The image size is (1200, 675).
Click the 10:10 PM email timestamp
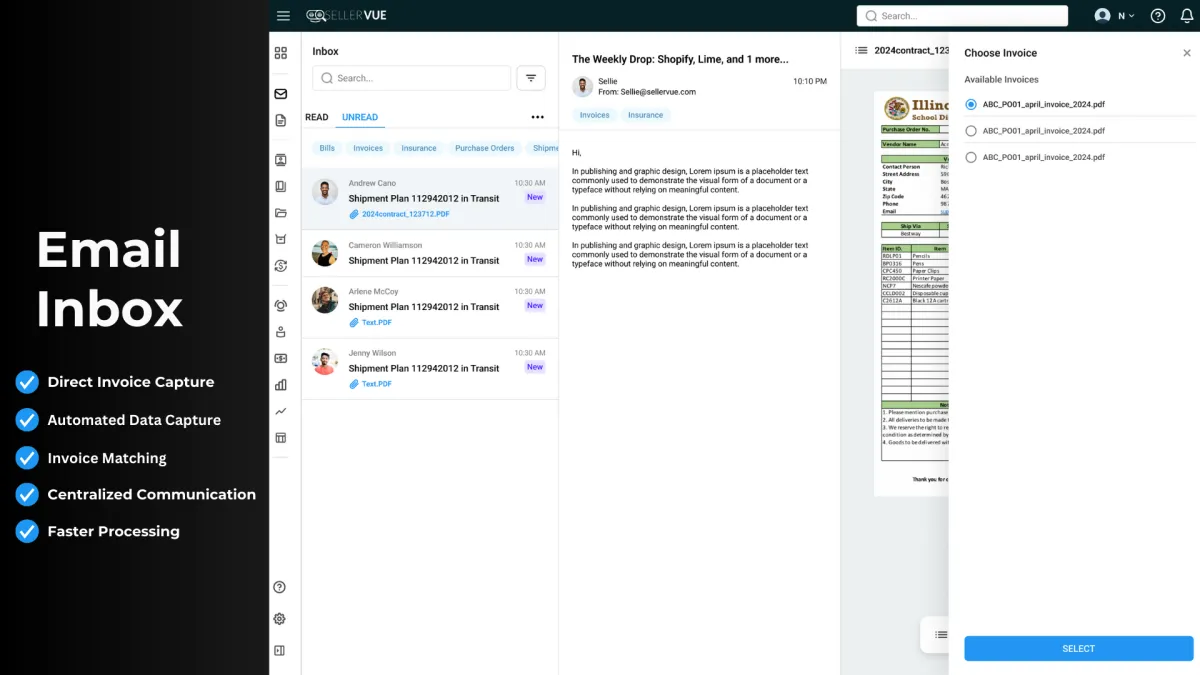(810, 81)
